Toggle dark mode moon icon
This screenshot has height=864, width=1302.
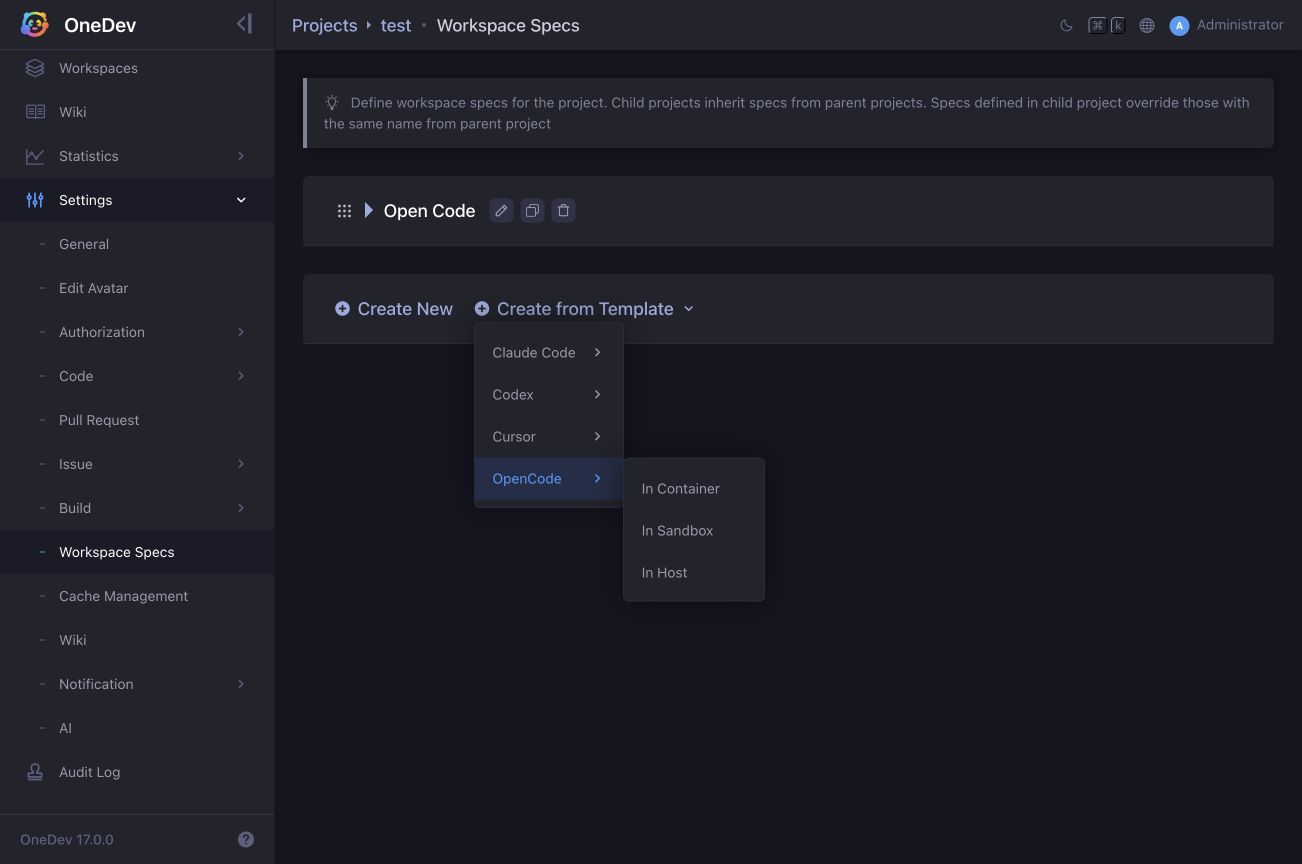pos(1066,26)
